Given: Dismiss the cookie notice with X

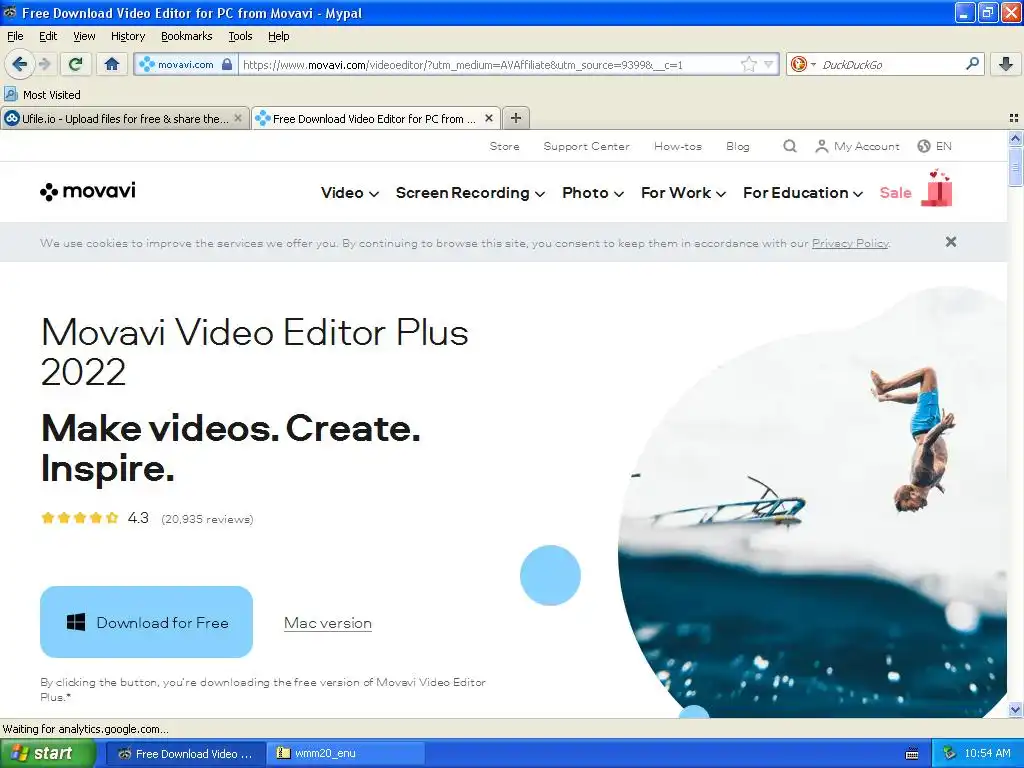Looking at the screenshot, I should (x=951, y=242).
